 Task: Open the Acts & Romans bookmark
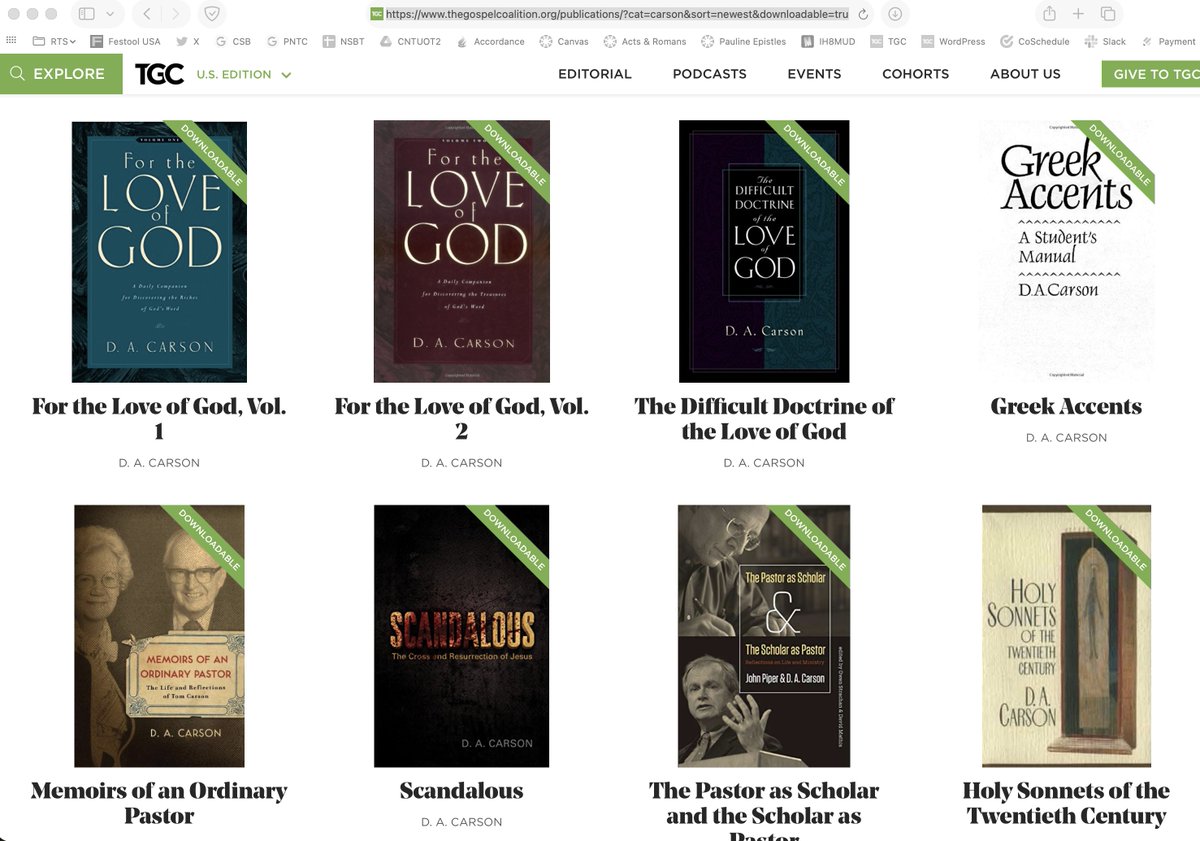(645, 41)
